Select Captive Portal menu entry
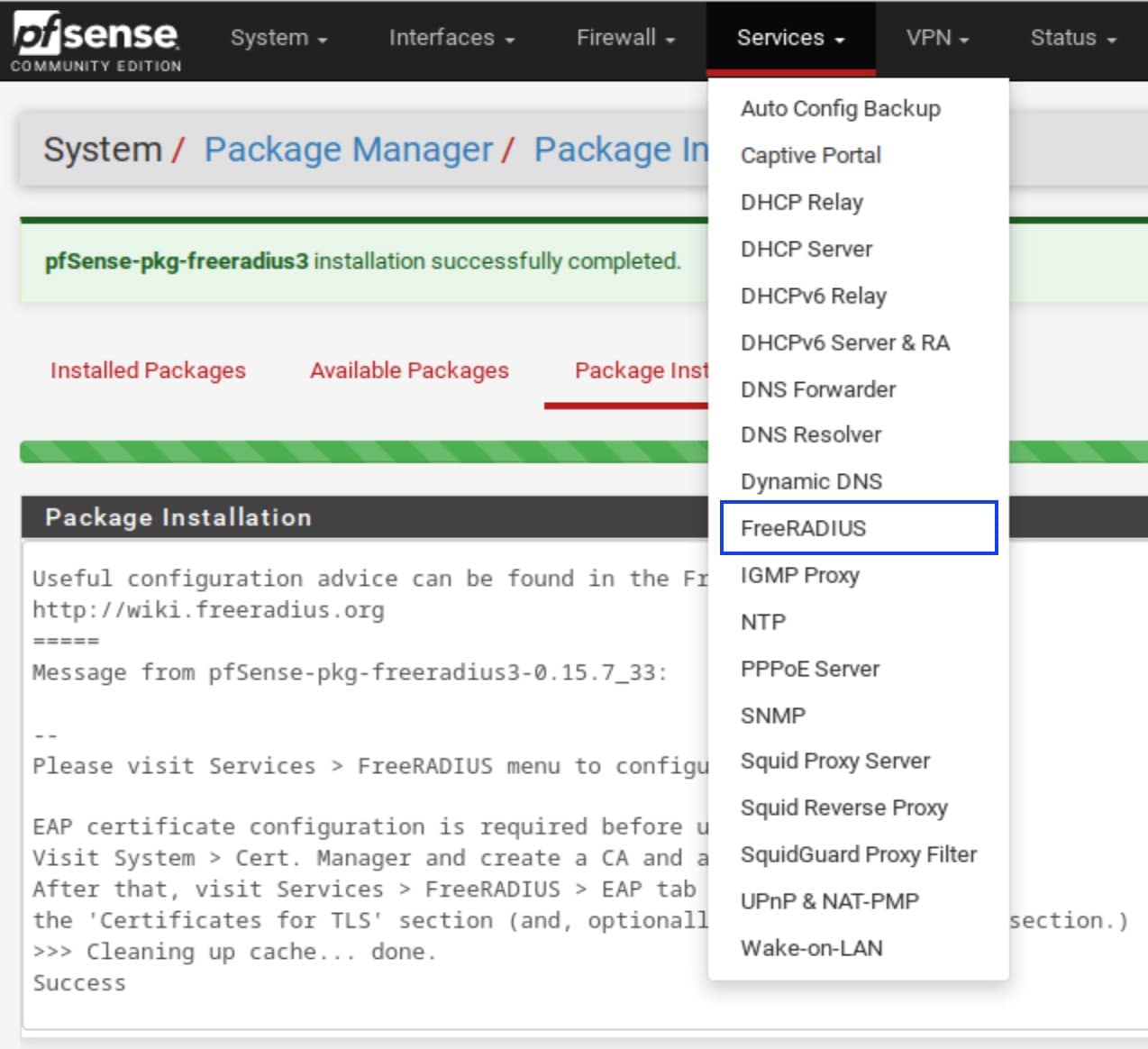The height and width of the screenshot is (1049, 1148). pyautogui.click(x=858, y=155)
